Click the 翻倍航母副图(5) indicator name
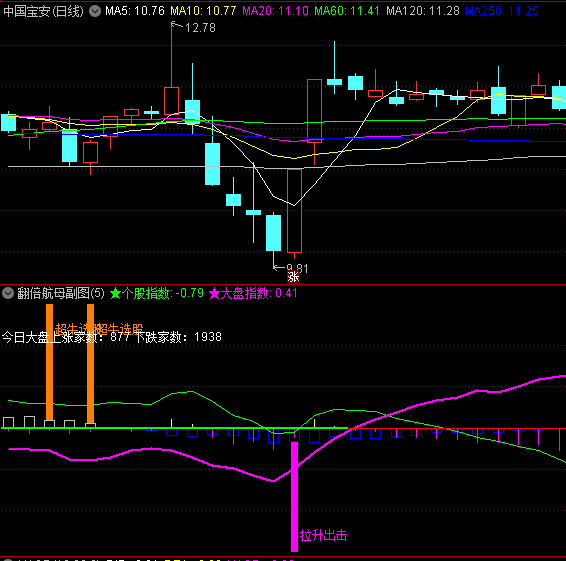This screenshot has height=561, width=566. 61,293
